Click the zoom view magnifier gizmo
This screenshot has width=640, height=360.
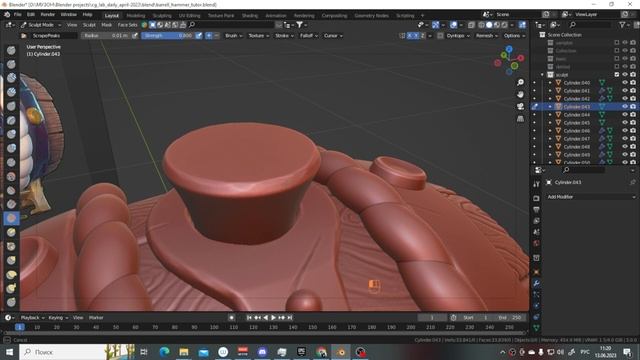[520, 82]
